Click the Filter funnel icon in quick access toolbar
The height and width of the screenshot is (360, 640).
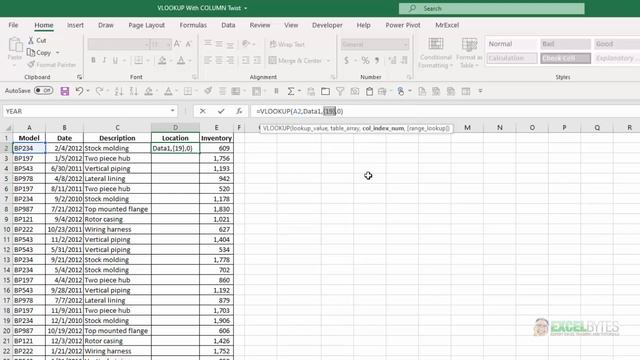coord(340,91)
